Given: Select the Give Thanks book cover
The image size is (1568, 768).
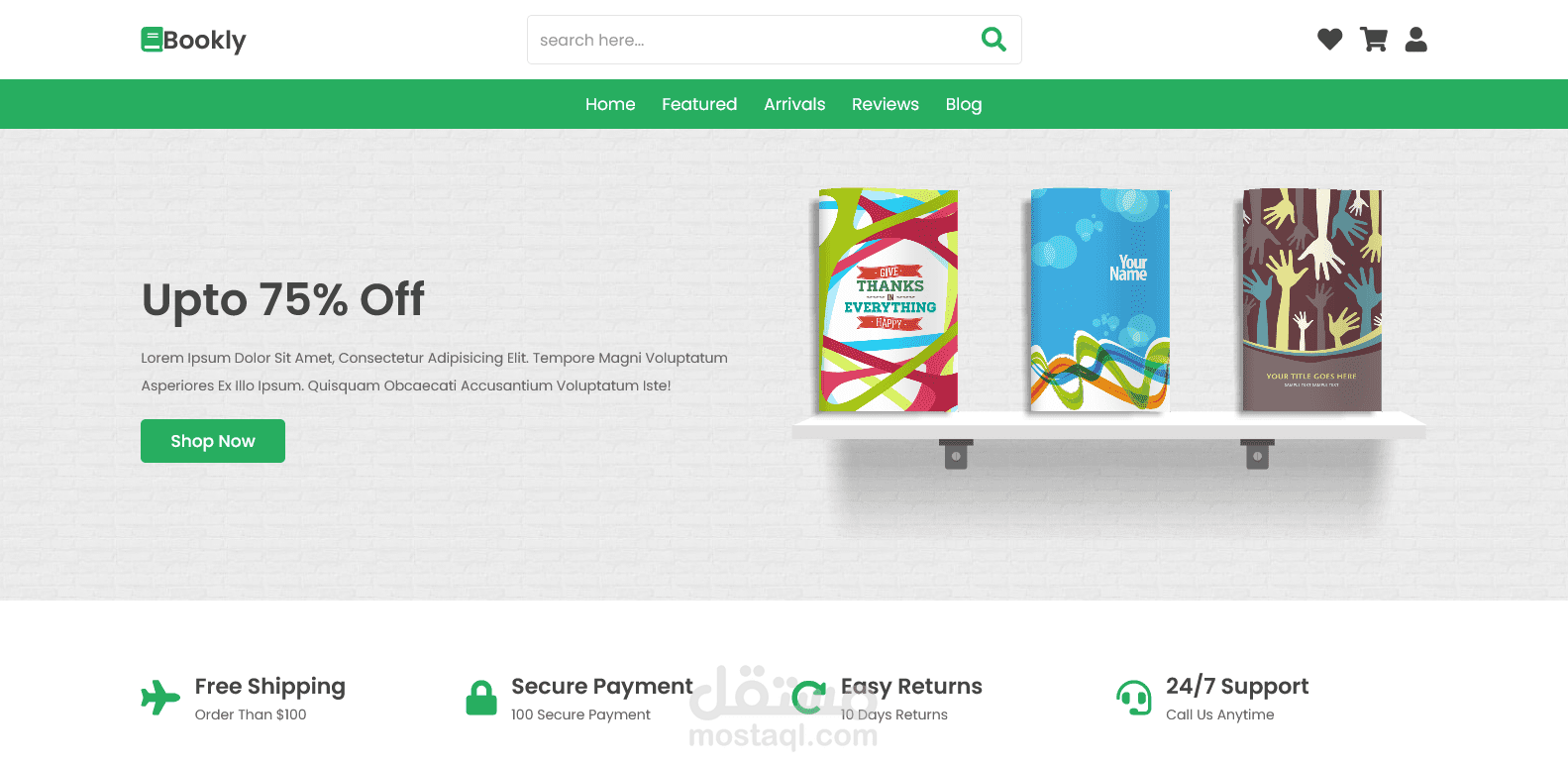Looking at the screenshot, I should 888,300.
